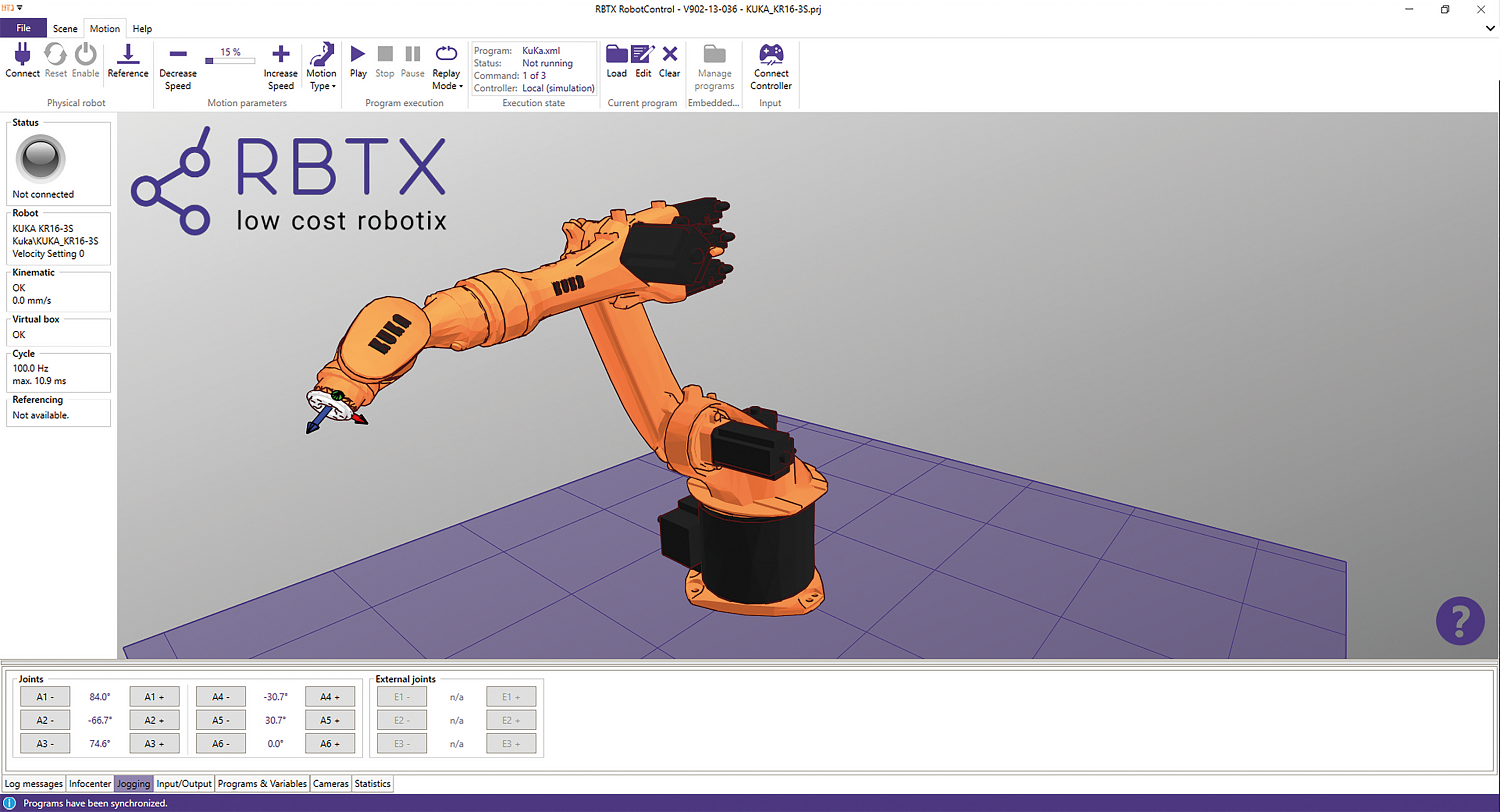Click the purple help question mark
This screenshot has width=1500, height=812.
point(1460,620)
